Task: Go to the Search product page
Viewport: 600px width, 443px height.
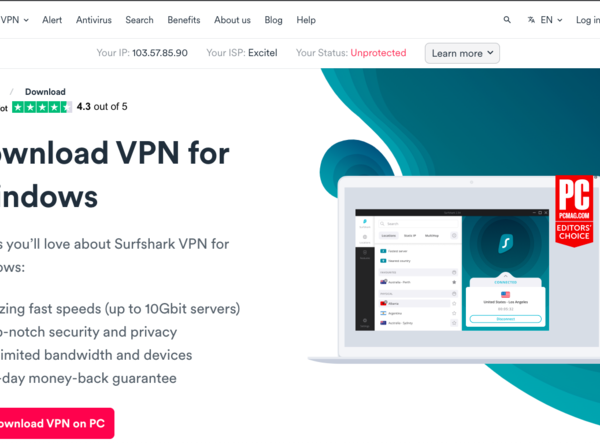Action: (139, 20)
